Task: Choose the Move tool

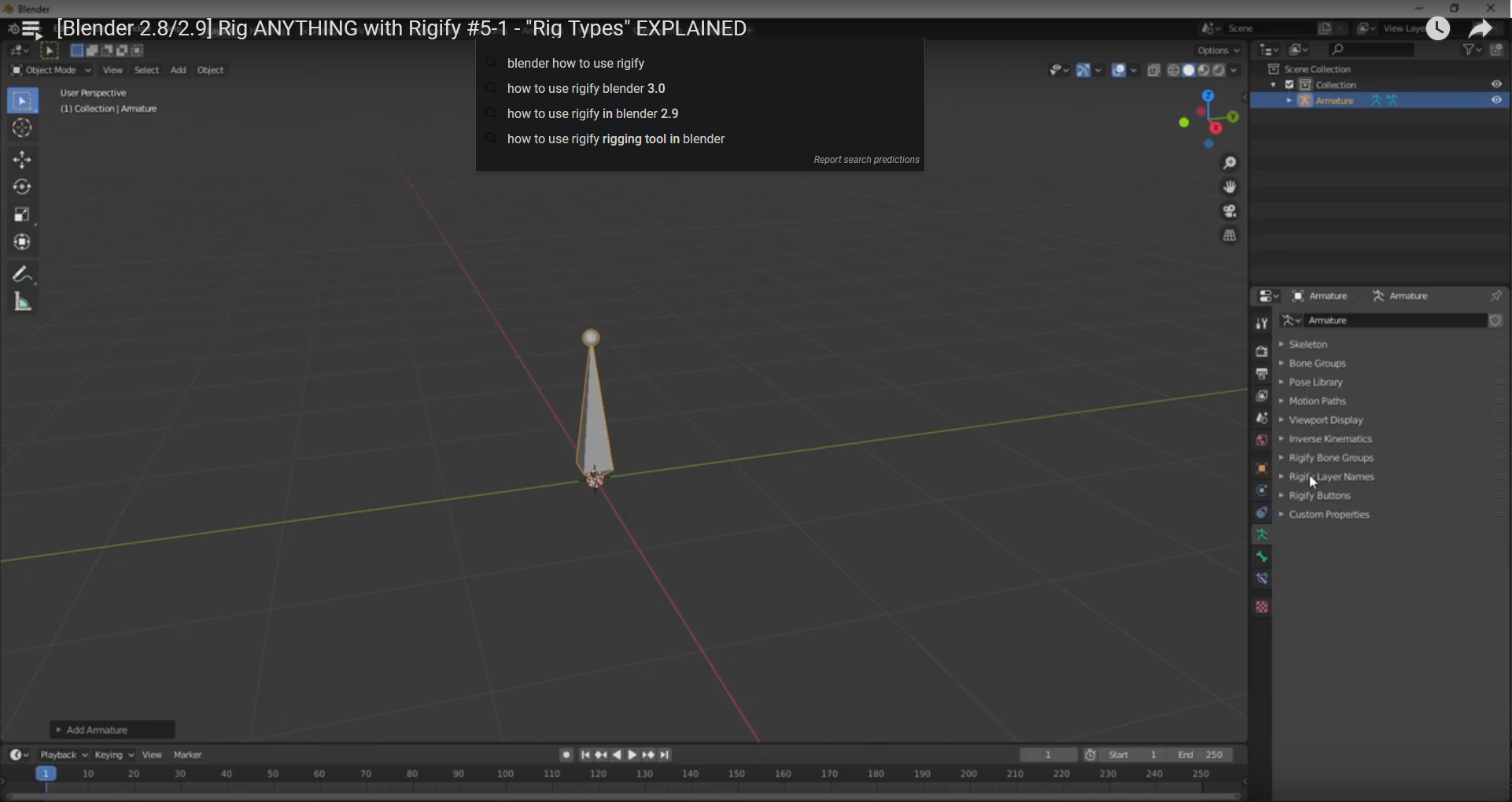Action: (22, 160)
